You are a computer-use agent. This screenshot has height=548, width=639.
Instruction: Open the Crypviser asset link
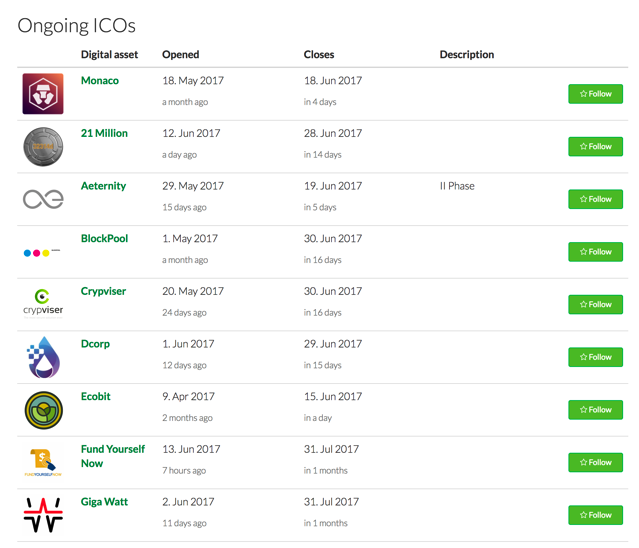104,291
